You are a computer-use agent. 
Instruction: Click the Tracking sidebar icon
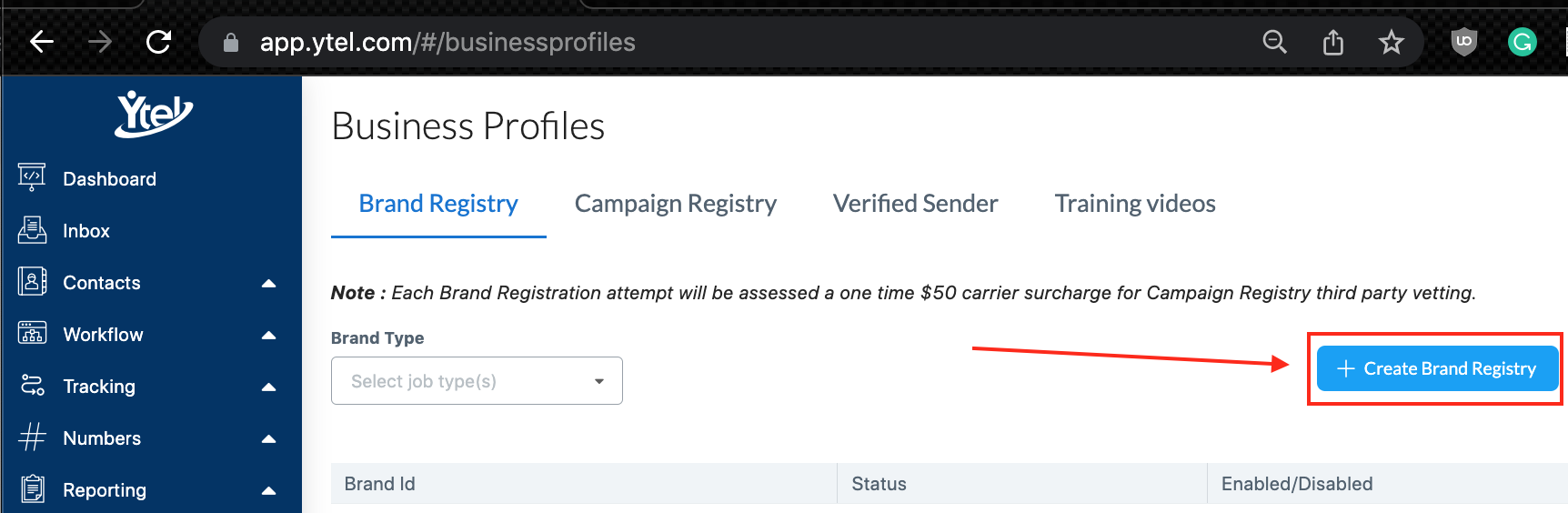(x=32, y=386)
